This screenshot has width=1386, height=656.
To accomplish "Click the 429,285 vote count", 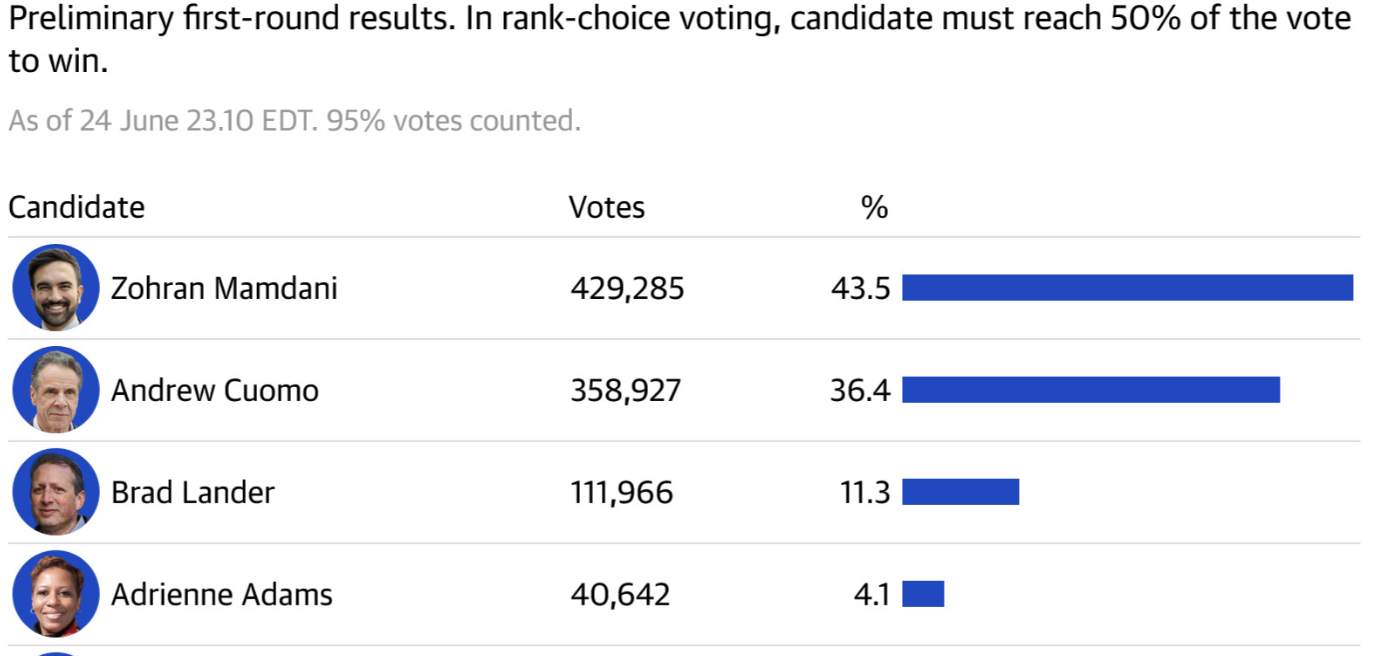I will [x=627, y=289].
